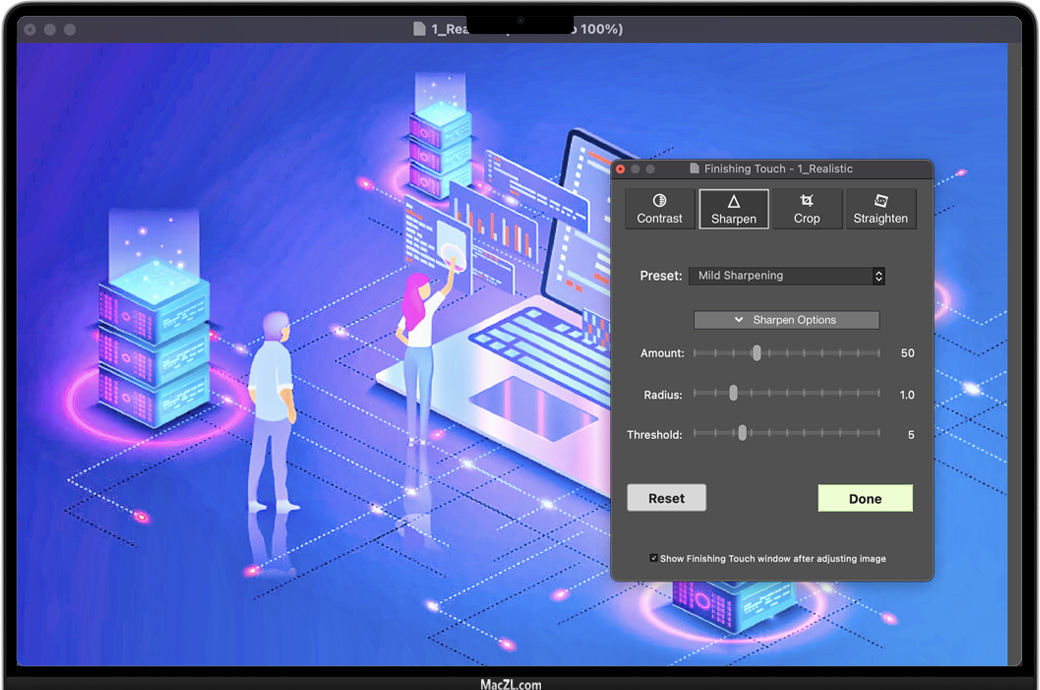Close the main image window
1040x690 pixels.
30,30
